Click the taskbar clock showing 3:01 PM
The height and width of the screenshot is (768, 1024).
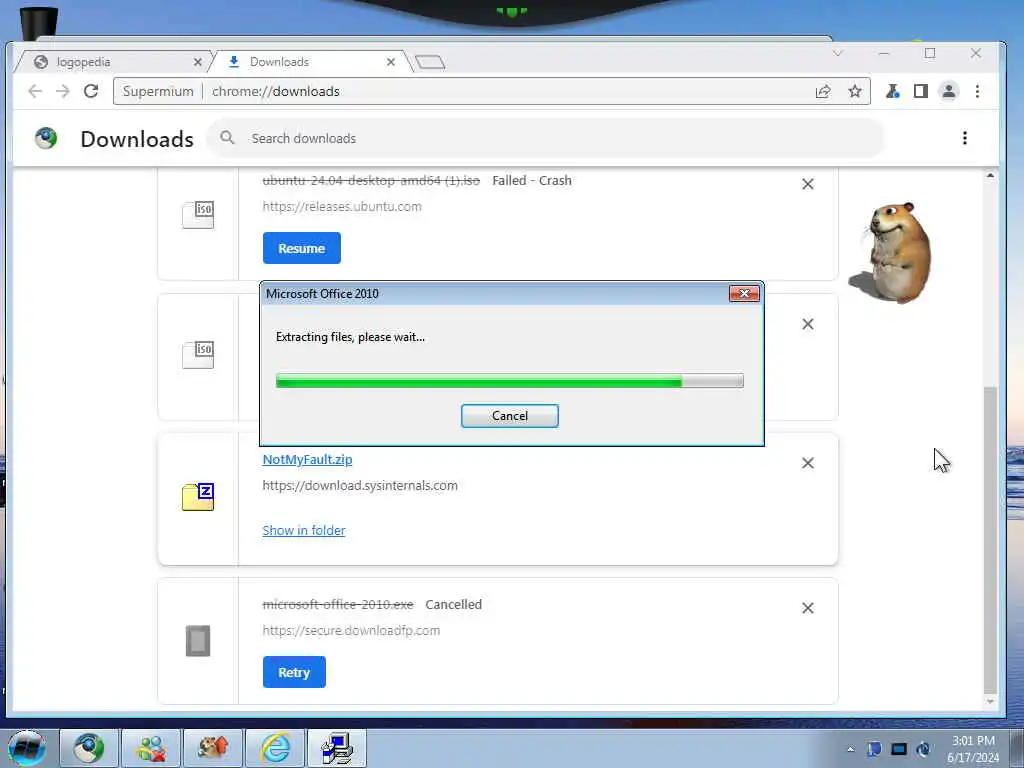pyautogui.click(x=973, y=749)
